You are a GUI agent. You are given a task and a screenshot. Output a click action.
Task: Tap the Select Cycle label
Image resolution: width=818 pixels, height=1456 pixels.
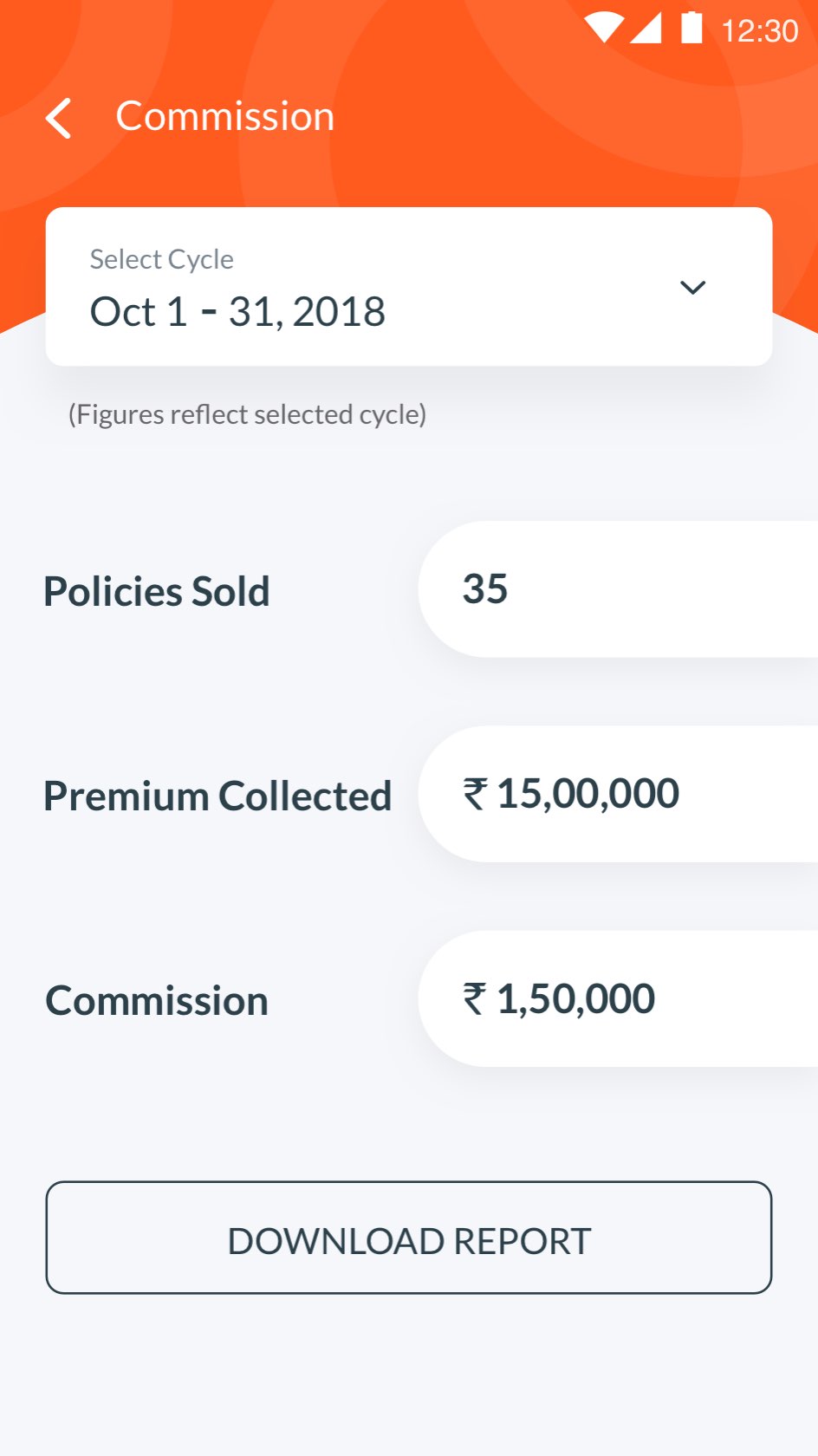click(x=162, y=259)
